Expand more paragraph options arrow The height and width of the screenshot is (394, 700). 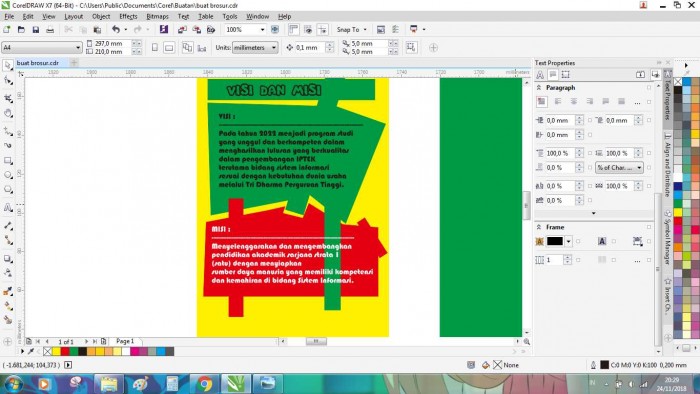click(593, 213)
